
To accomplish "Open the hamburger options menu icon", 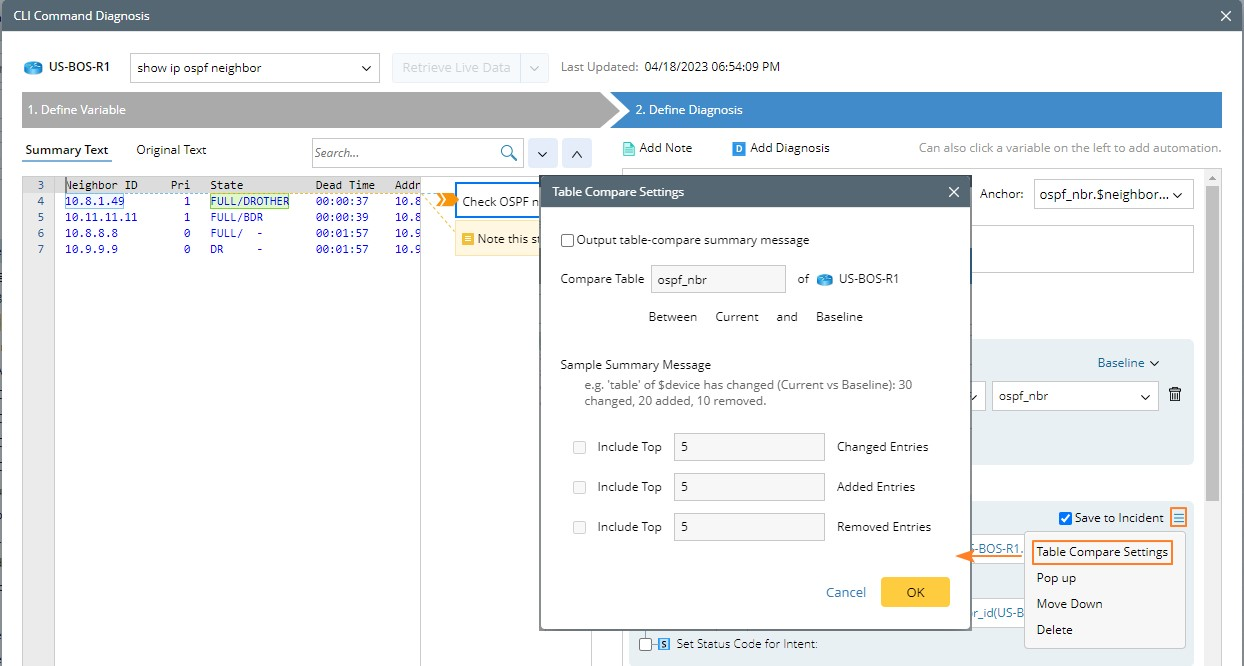I will (x=1179, y=517).
